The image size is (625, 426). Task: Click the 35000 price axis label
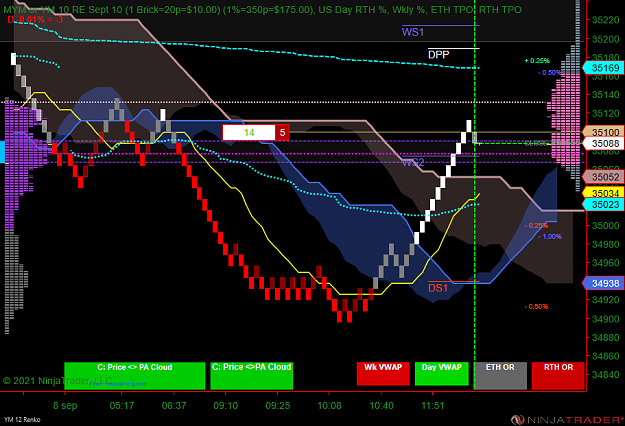click(x=606, y=226)
